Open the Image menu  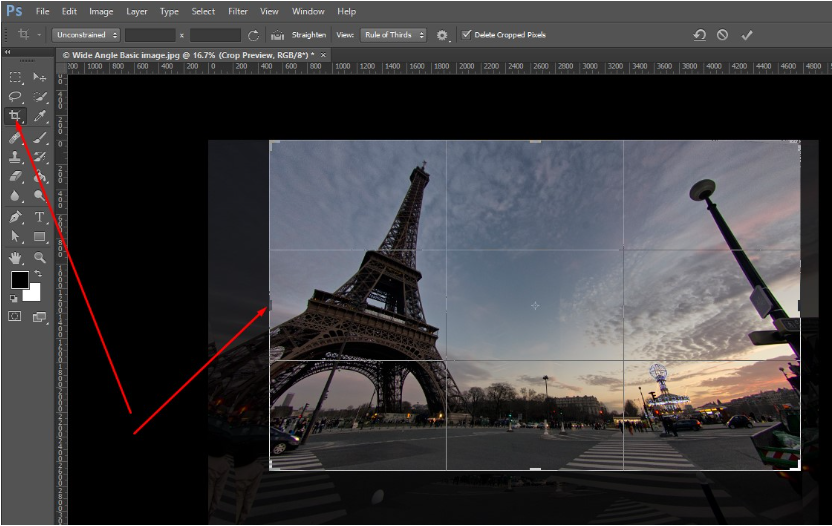click(x=101, y=11)
